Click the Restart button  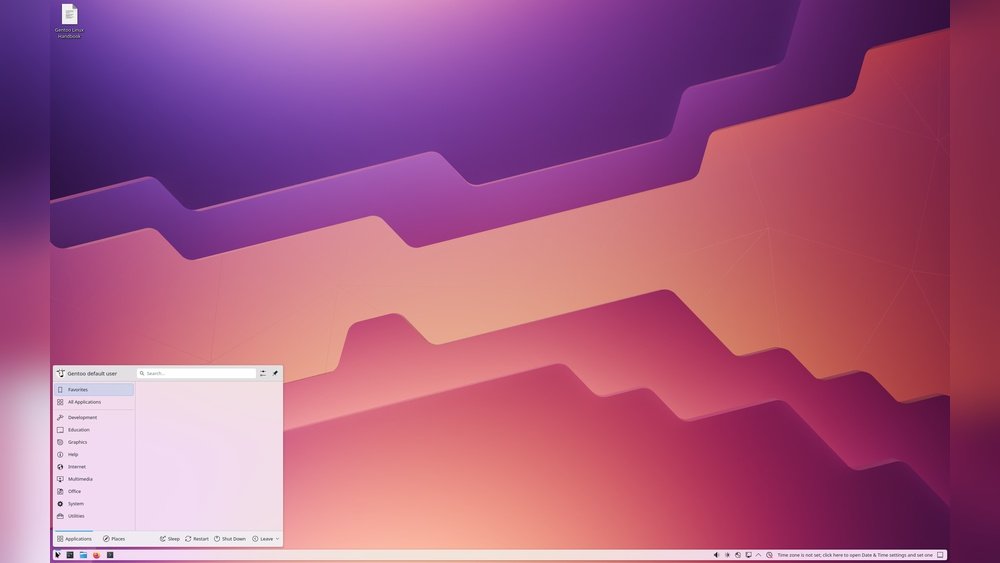tap(197, 539)
